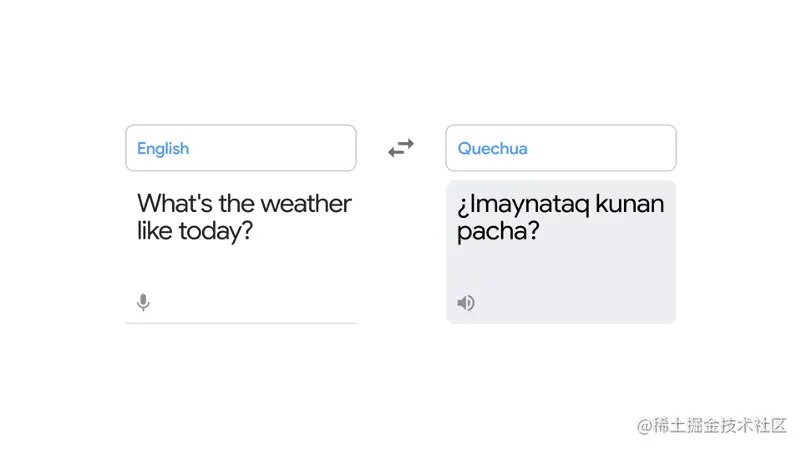Play the Quechua translation audio speaker icon
This screenshot has width=802, height=450.
(x=465, y=302)
